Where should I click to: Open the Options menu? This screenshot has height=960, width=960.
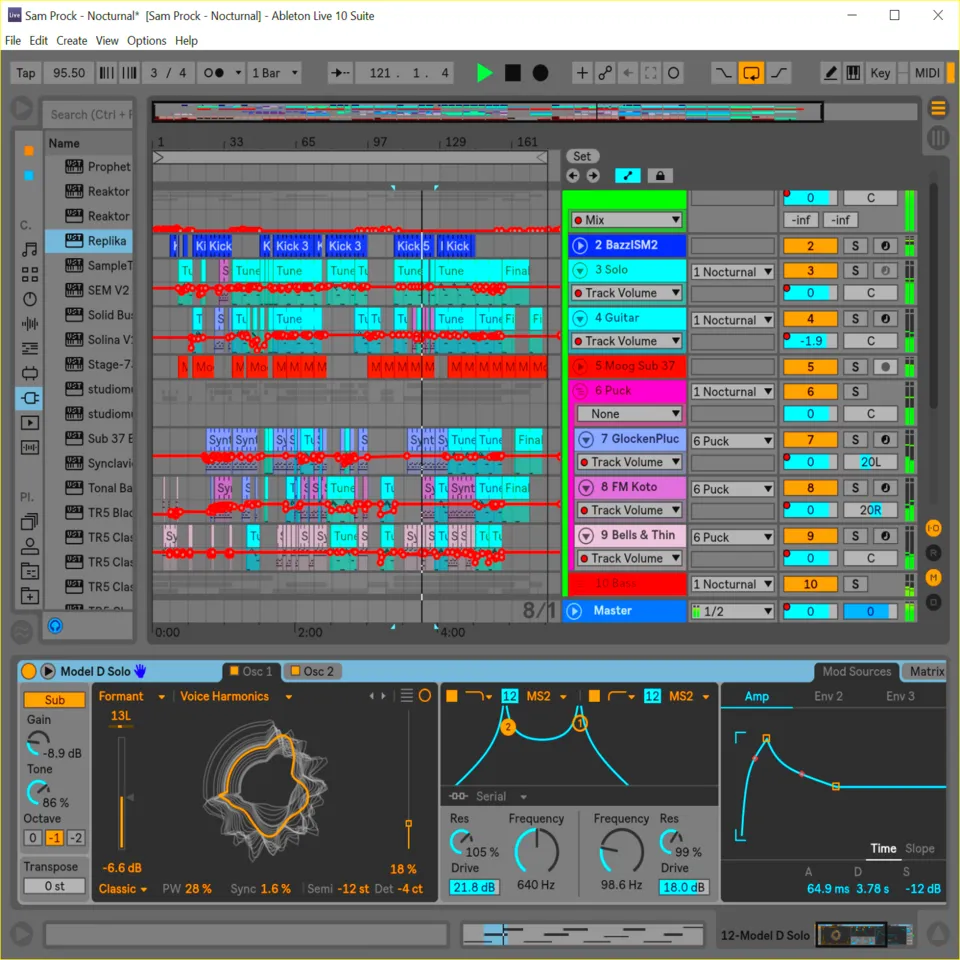tap(146, 40)
